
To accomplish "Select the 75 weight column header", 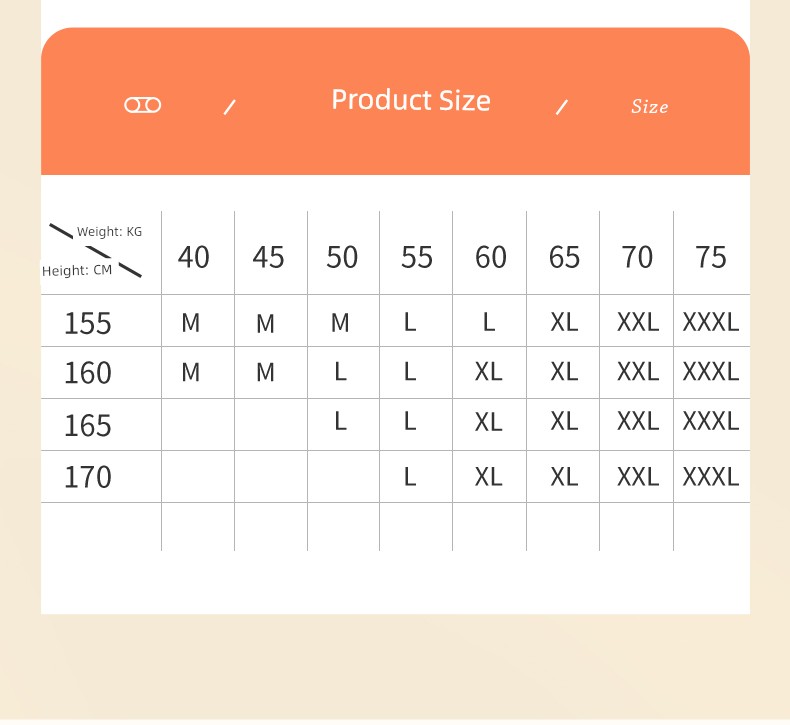I will (x=710, y=257).
